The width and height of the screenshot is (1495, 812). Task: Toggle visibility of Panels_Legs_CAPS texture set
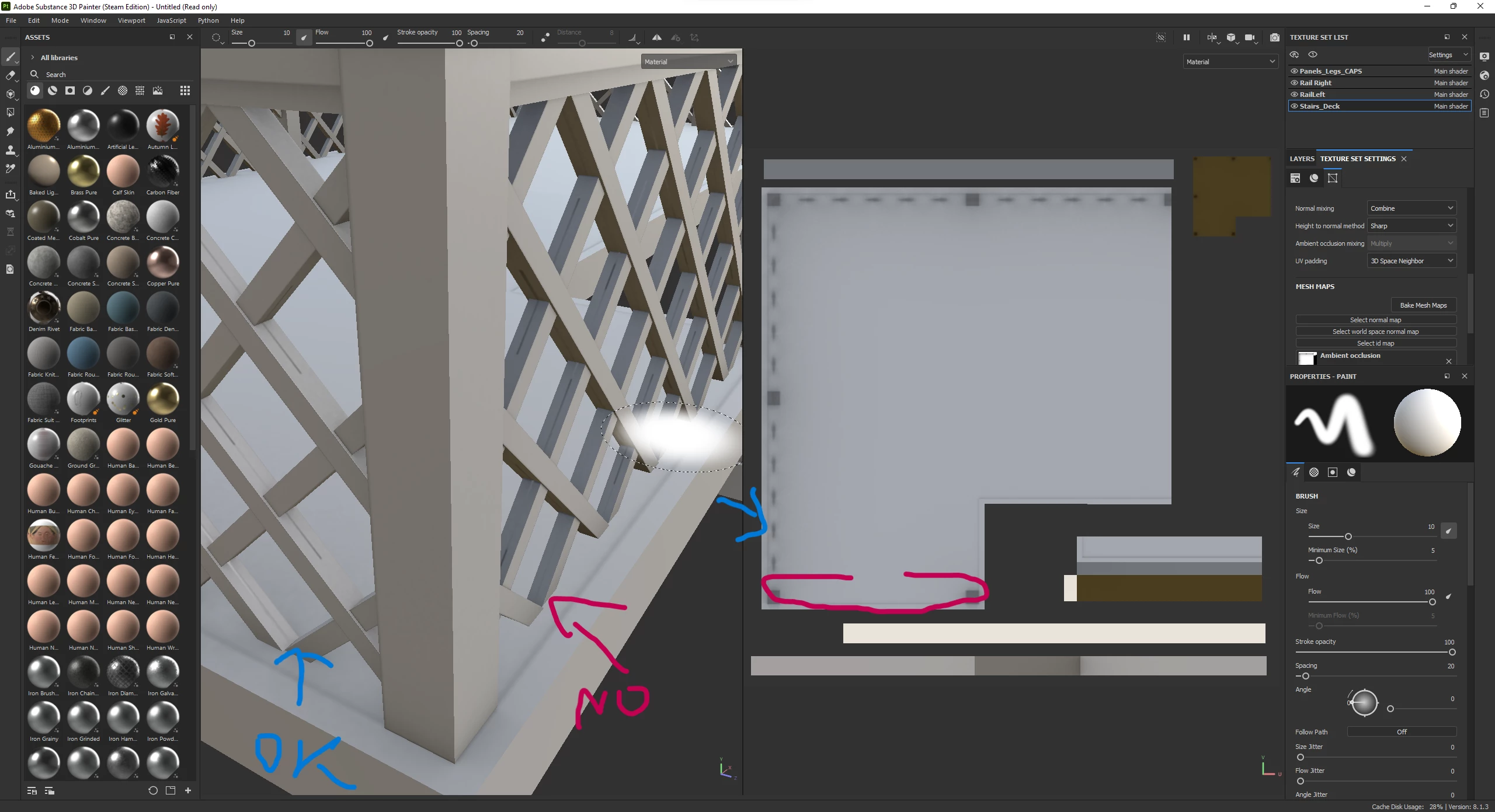point(1294,71)
